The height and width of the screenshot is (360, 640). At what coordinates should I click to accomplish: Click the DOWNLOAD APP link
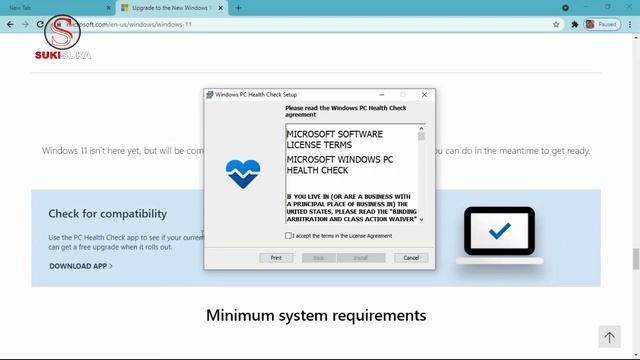[x=81, y=266]
